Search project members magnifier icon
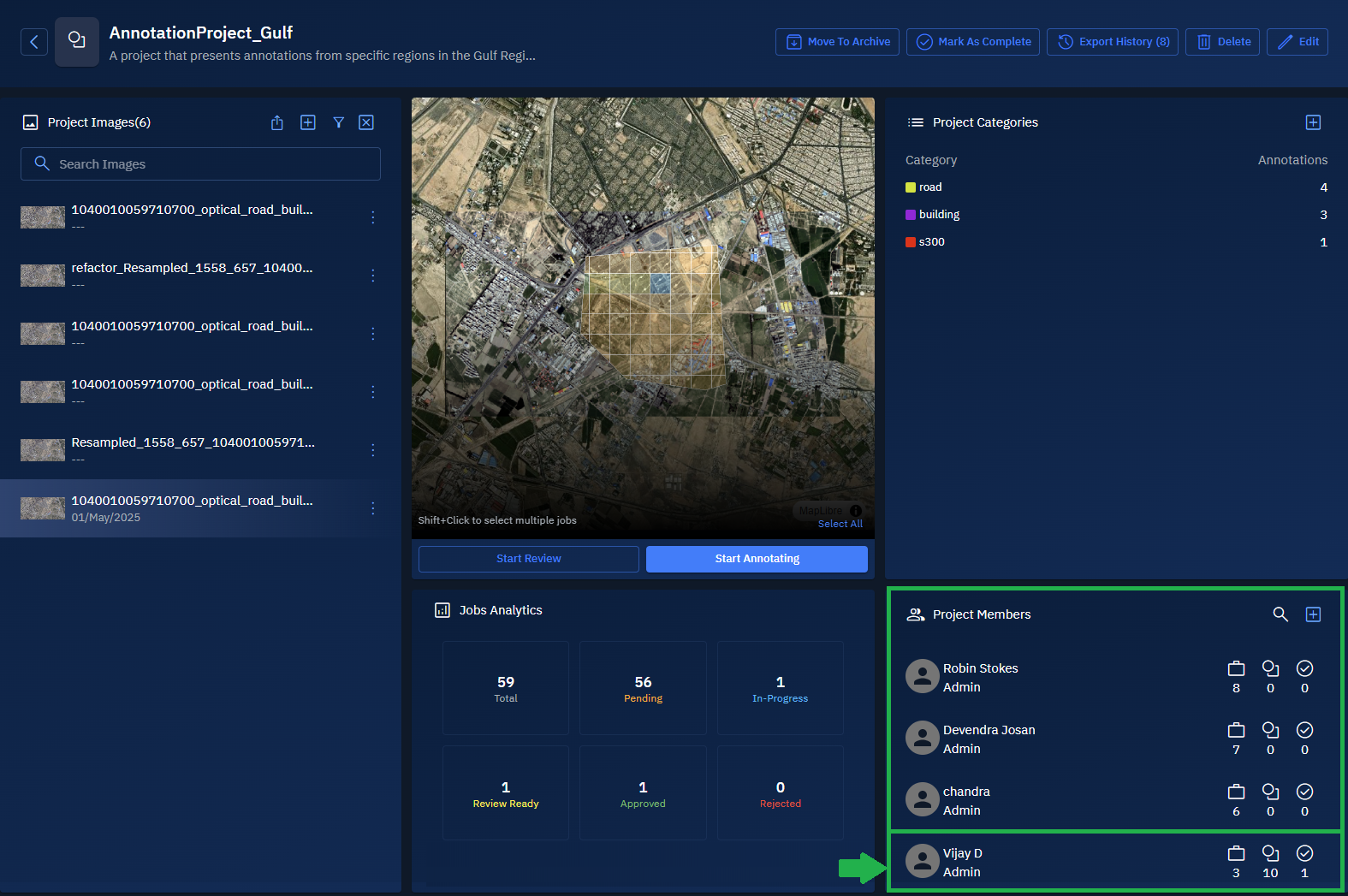1348x896 pixels. (1280, 614)
